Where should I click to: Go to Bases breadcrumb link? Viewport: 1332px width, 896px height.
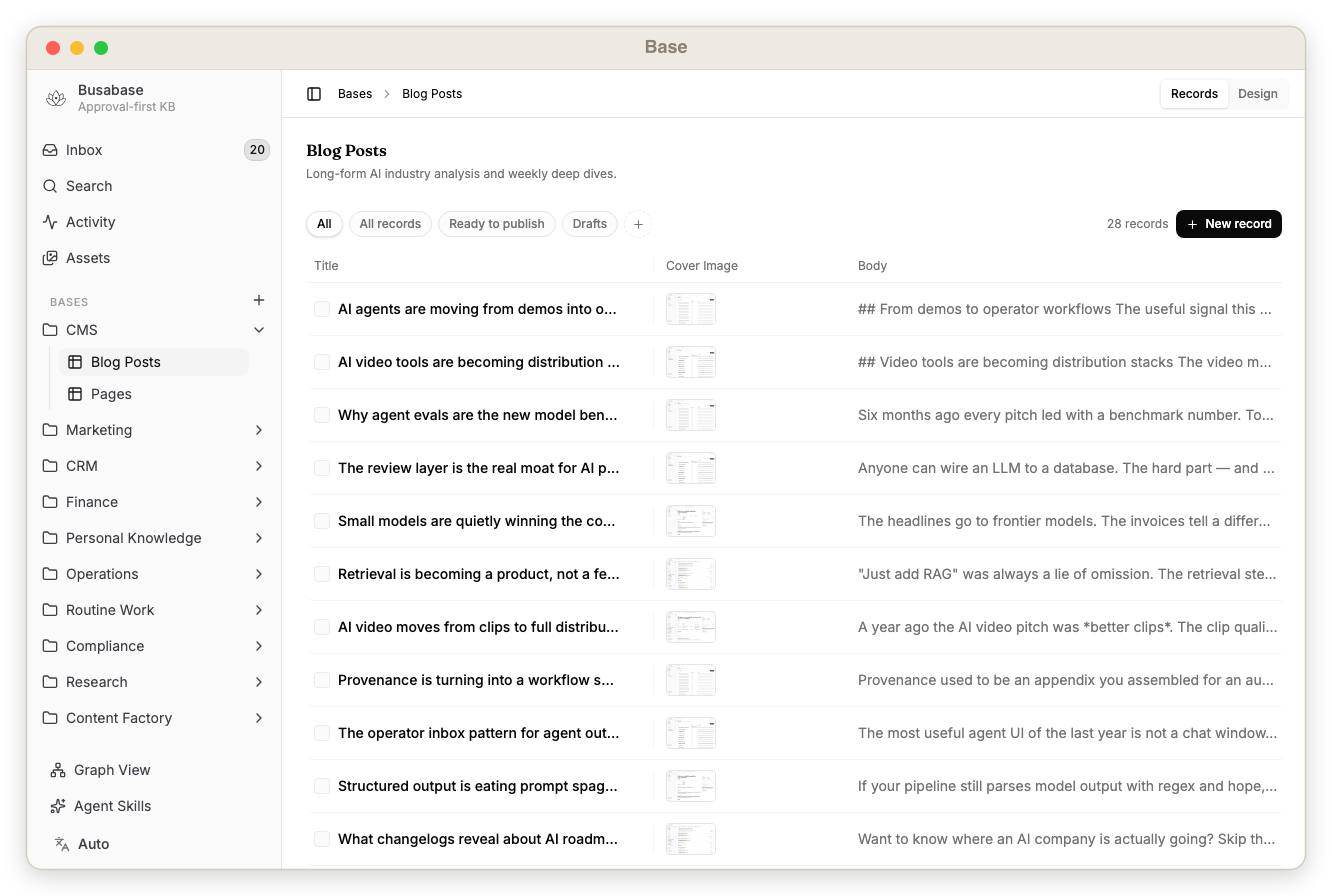355,94
